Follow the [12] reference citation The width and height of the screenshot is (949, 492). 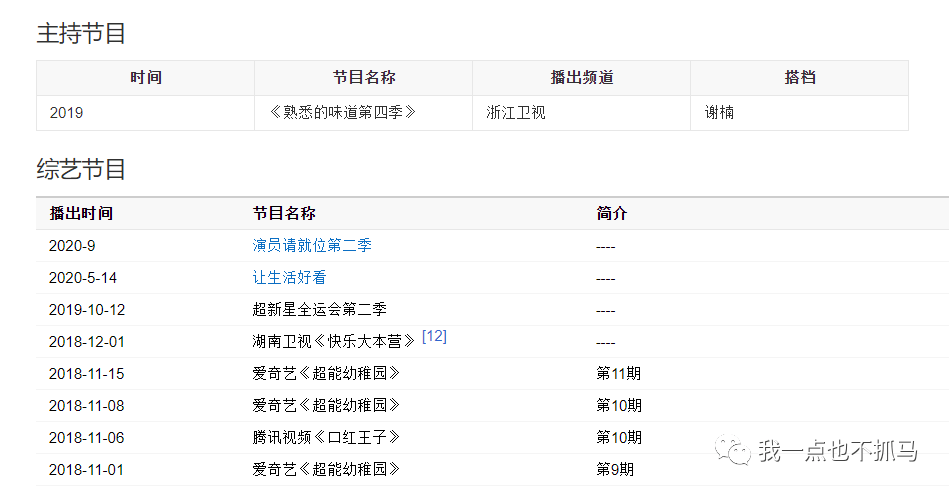click(434, 336)
